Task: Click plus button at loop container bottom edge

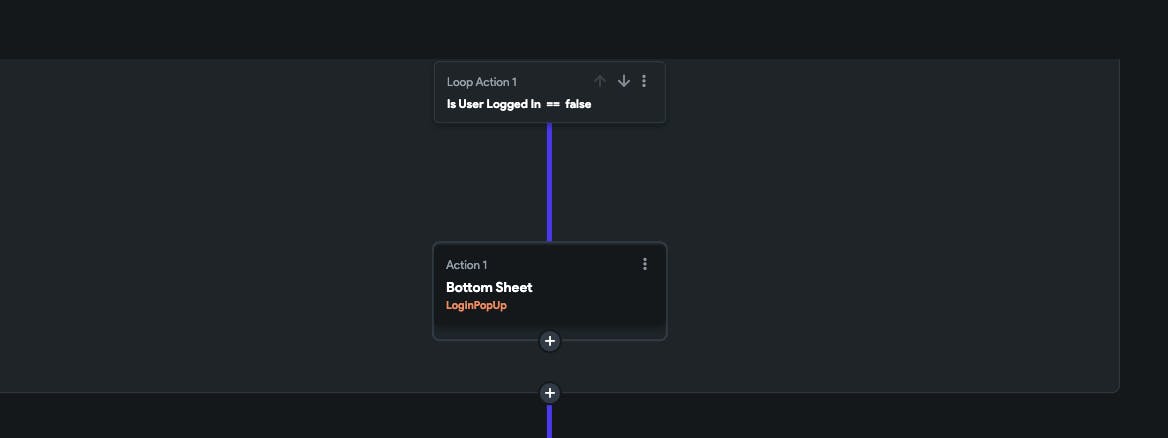Action: pyautogui.click(x=550, y=393)
